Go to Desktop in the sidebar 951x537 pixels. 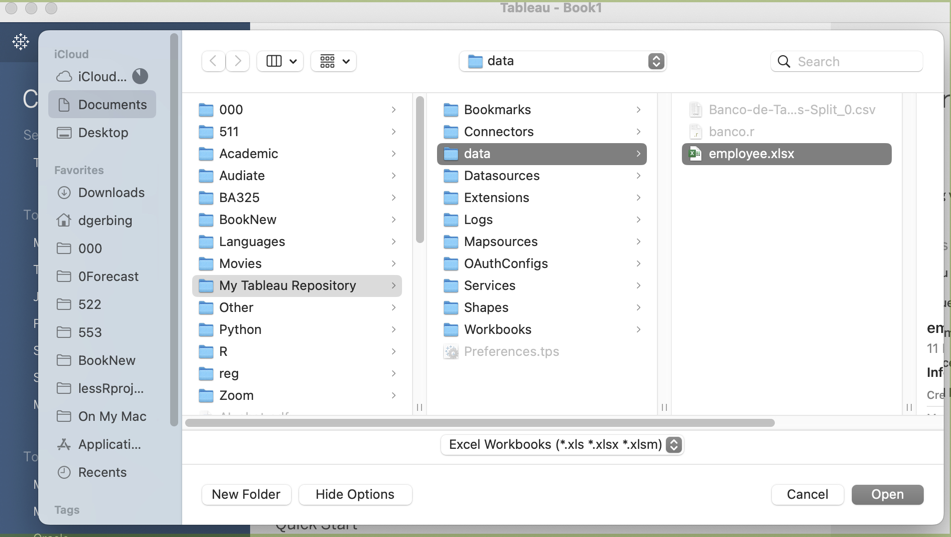[102, 133]
